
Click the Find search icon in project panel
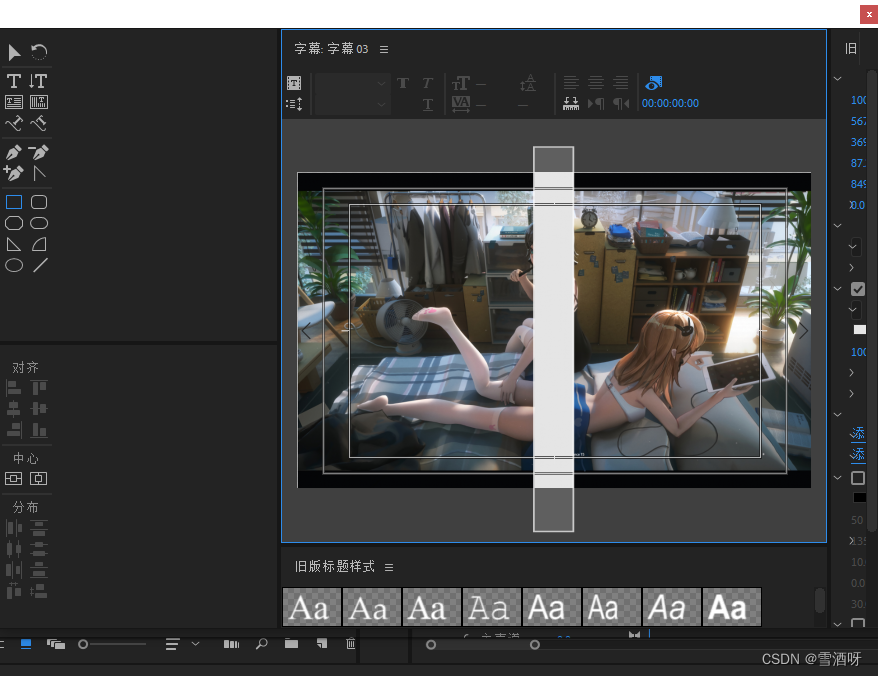(261, 644)
